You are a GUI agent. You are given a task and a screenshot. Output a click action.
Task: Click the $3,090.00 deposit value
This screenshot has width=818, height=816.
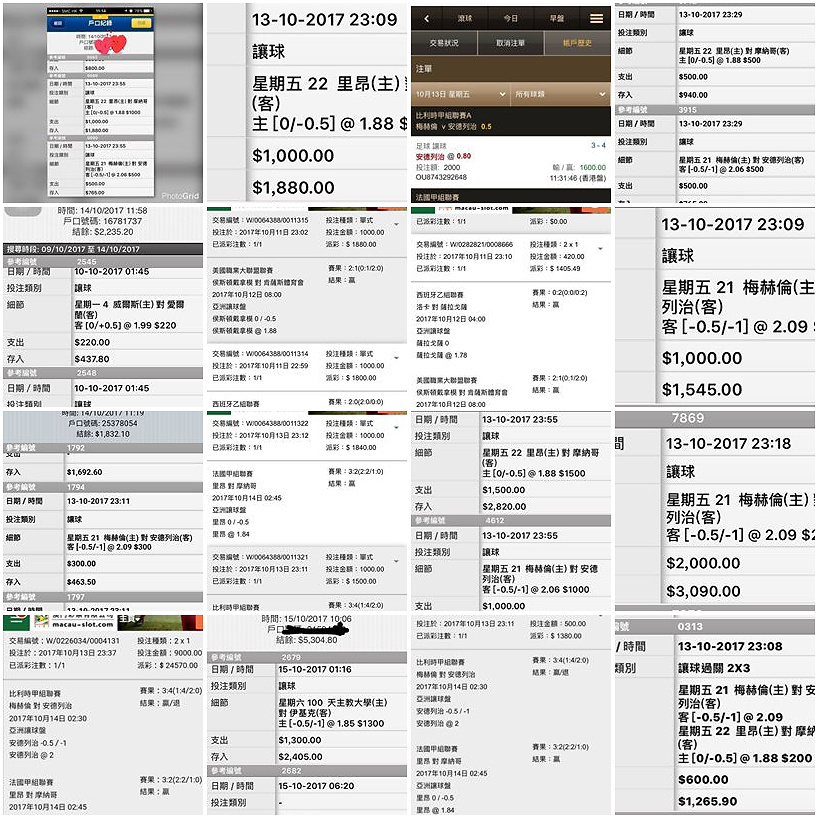tap(703, 591)
